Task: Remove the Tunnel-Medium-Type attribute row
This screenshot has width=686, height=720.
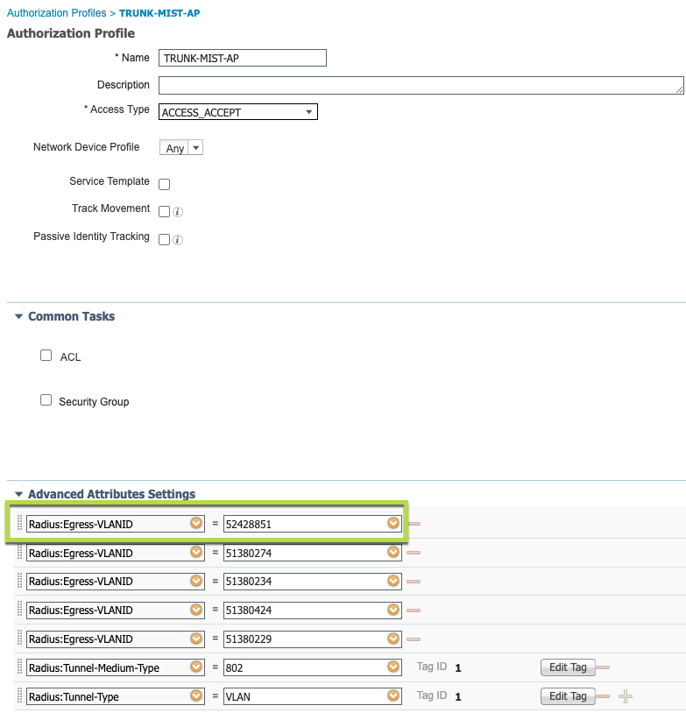Action: point(603,667)
